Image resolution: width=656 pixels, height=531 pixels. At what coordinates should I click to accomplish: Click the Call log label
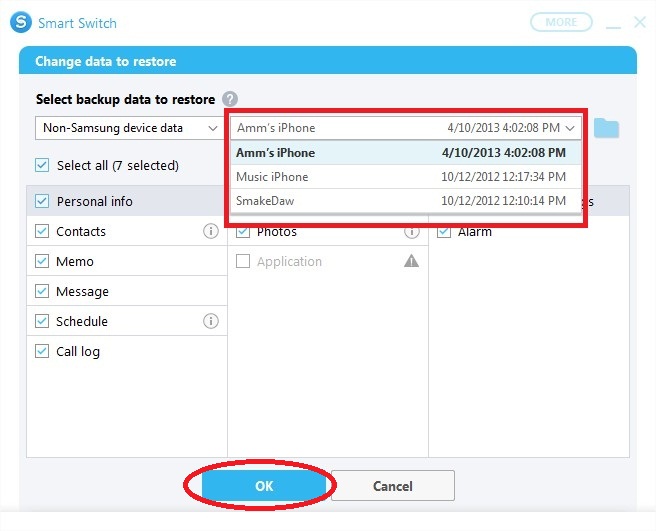click(78, 351)
